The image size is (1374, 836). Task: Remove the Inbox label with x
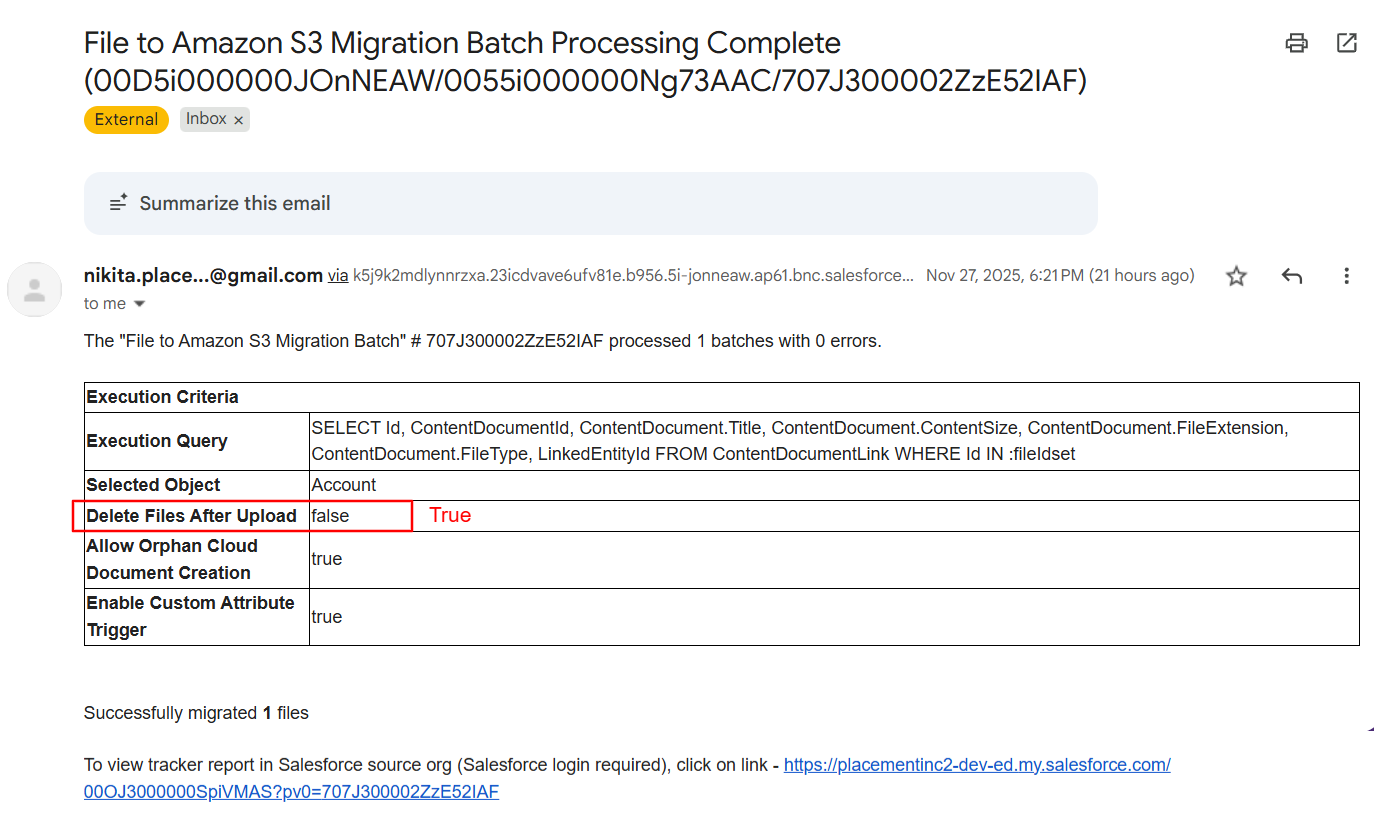click(239, 120)
